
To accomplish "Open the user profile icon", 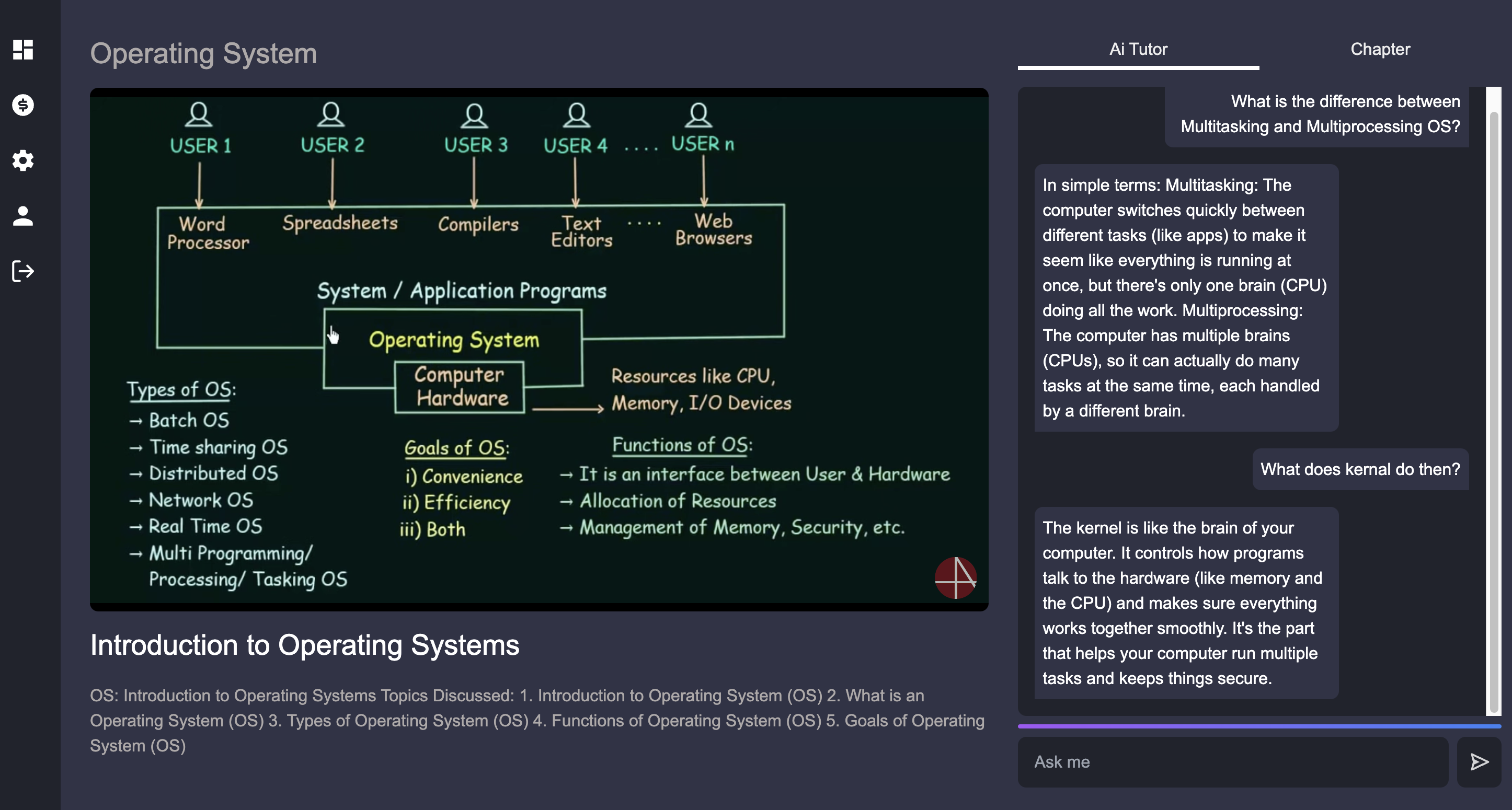I will [23, 215].
